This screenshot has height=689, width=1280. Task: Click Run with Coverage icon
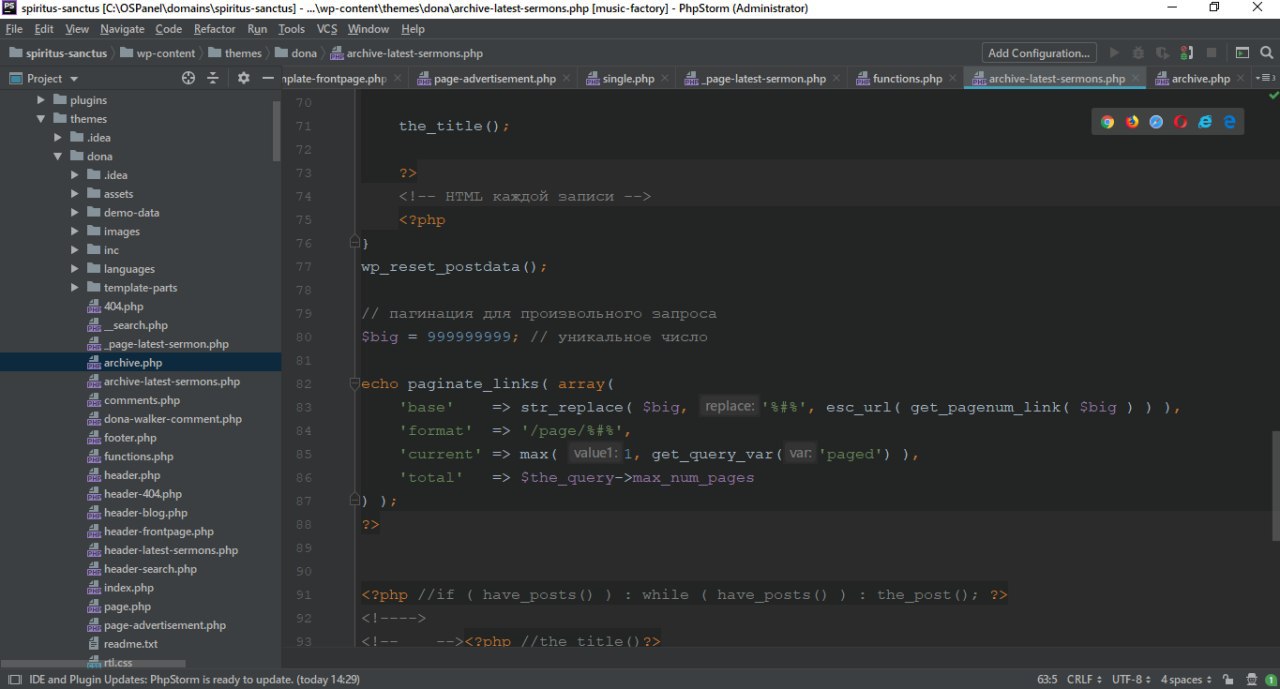point(1162,53)
